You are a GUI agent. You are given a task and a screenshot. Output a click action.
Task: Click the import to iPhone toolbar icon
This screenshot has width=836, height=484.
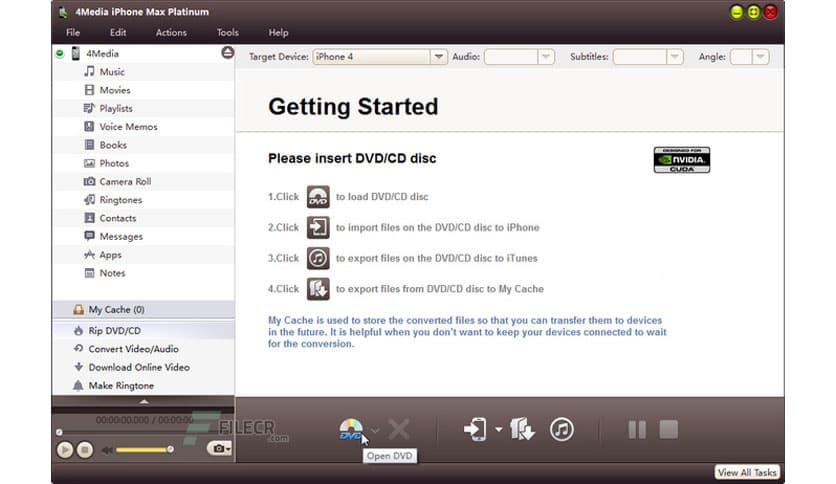(x=475, y=430)
